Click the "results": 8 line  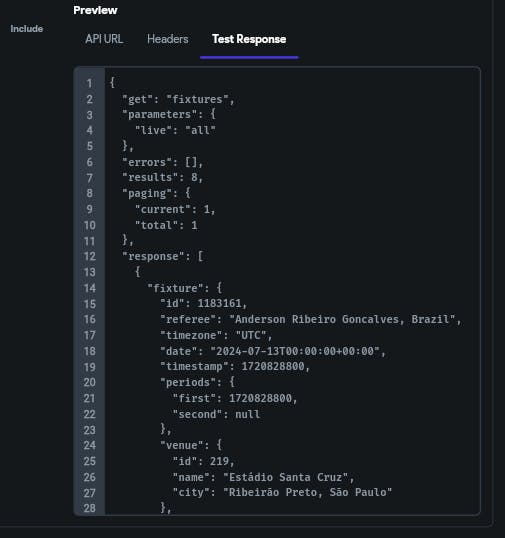point(163,177)
